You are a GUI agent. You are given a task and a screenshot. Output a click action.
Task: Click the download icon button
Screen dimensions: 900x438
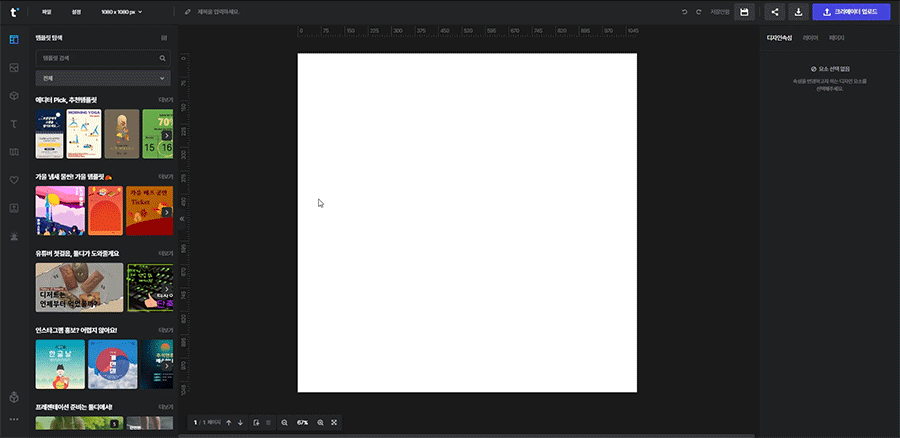pyautogui.click(x=799, y=12)
